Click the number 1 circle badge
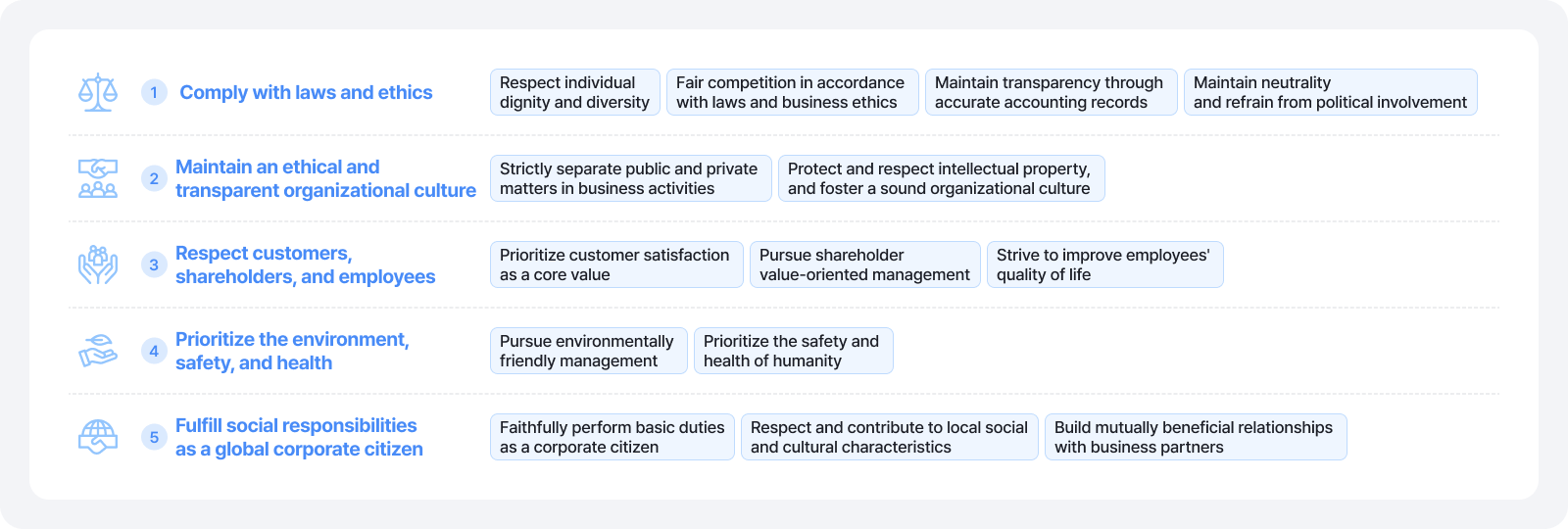1568x529 pixels. point(154,92)
